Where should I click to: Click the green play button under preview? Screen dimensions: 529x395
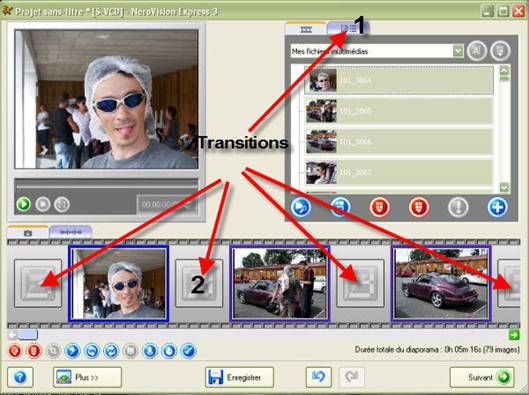point(24,204)
